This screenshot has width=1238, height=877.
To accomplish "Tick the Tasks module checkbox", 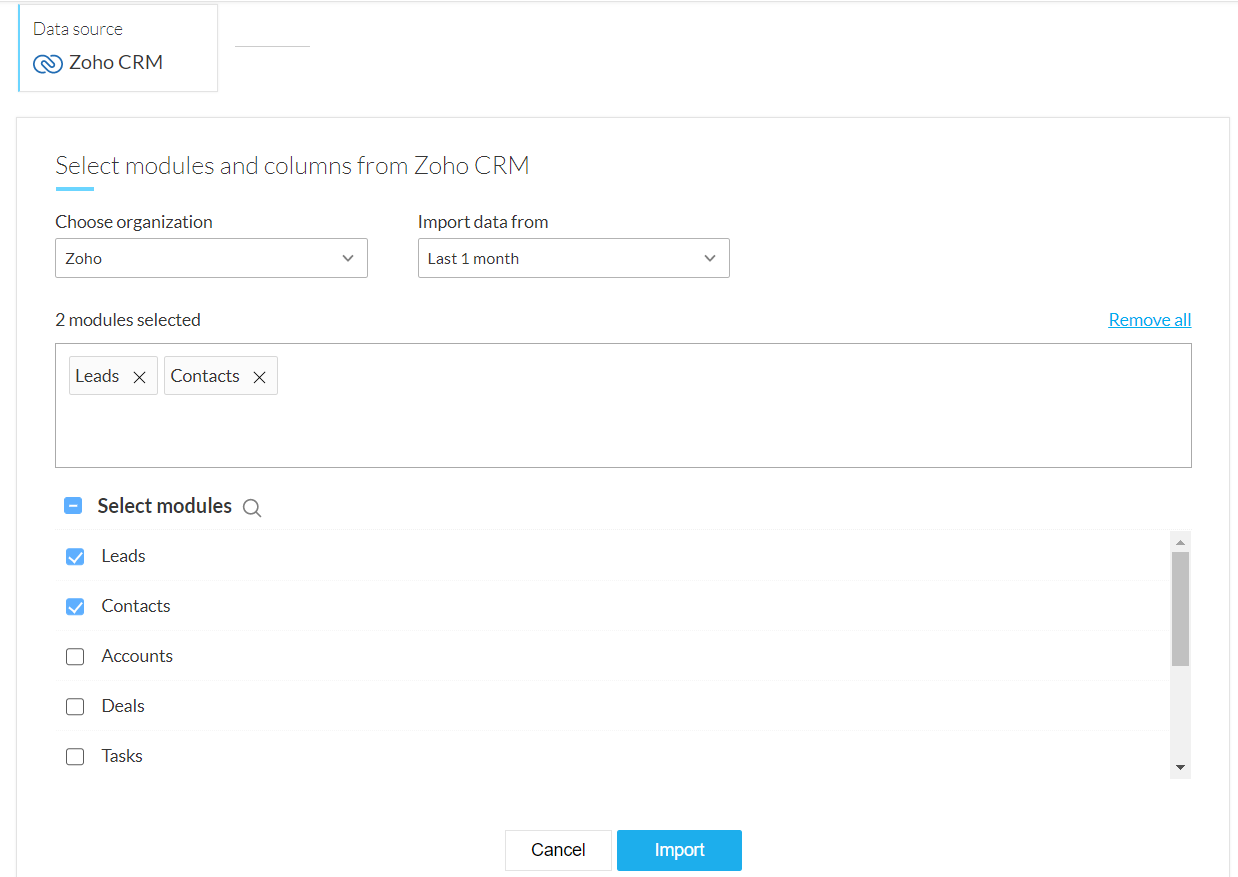I will (x=75, y=756).
